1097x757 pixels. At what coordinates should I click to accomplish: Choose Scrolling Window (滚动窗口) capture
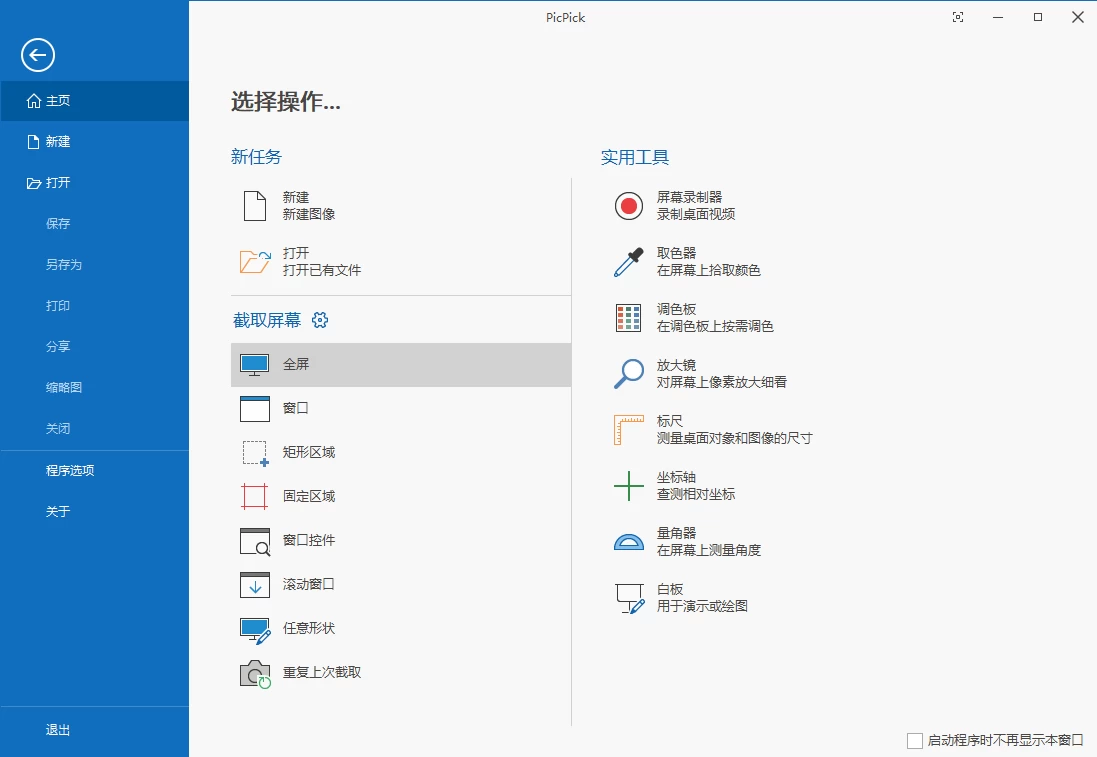coord(308,584)
